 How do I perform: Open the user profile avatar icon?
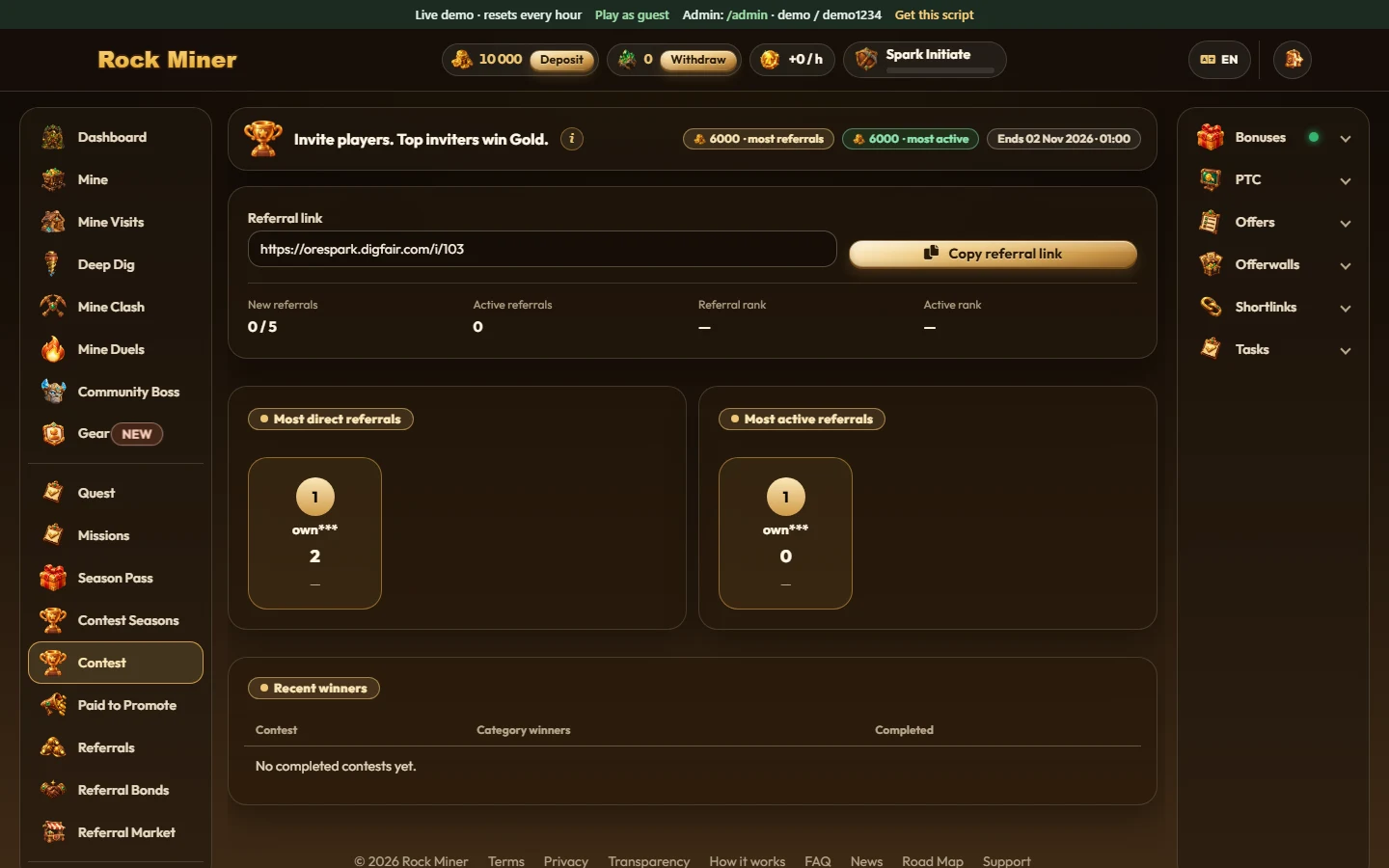pyautogui.click(x=1293, y=60)
